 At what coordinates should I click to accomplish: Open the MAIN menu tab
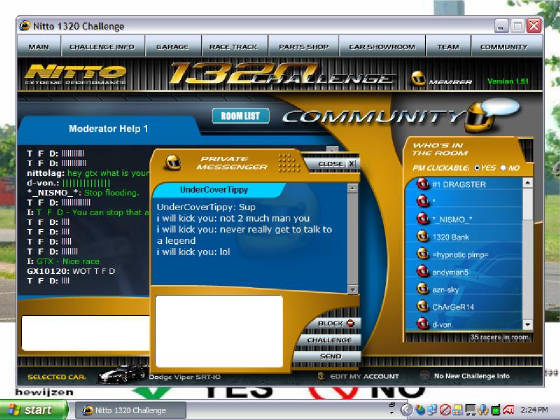(39, 46)
